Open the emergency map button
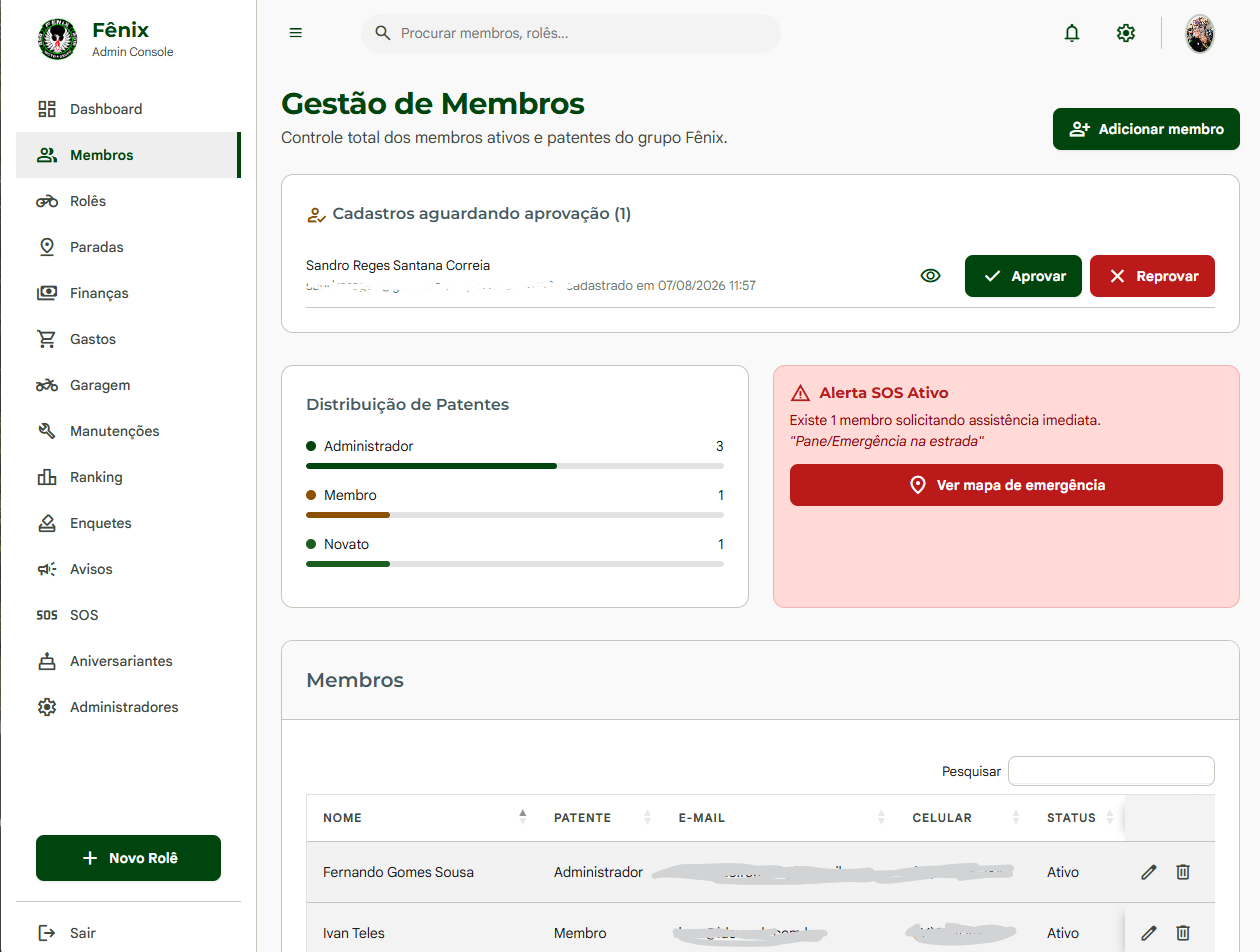Image resolution: width=1260 pixels, height=952 pixels. point(1006,485)
